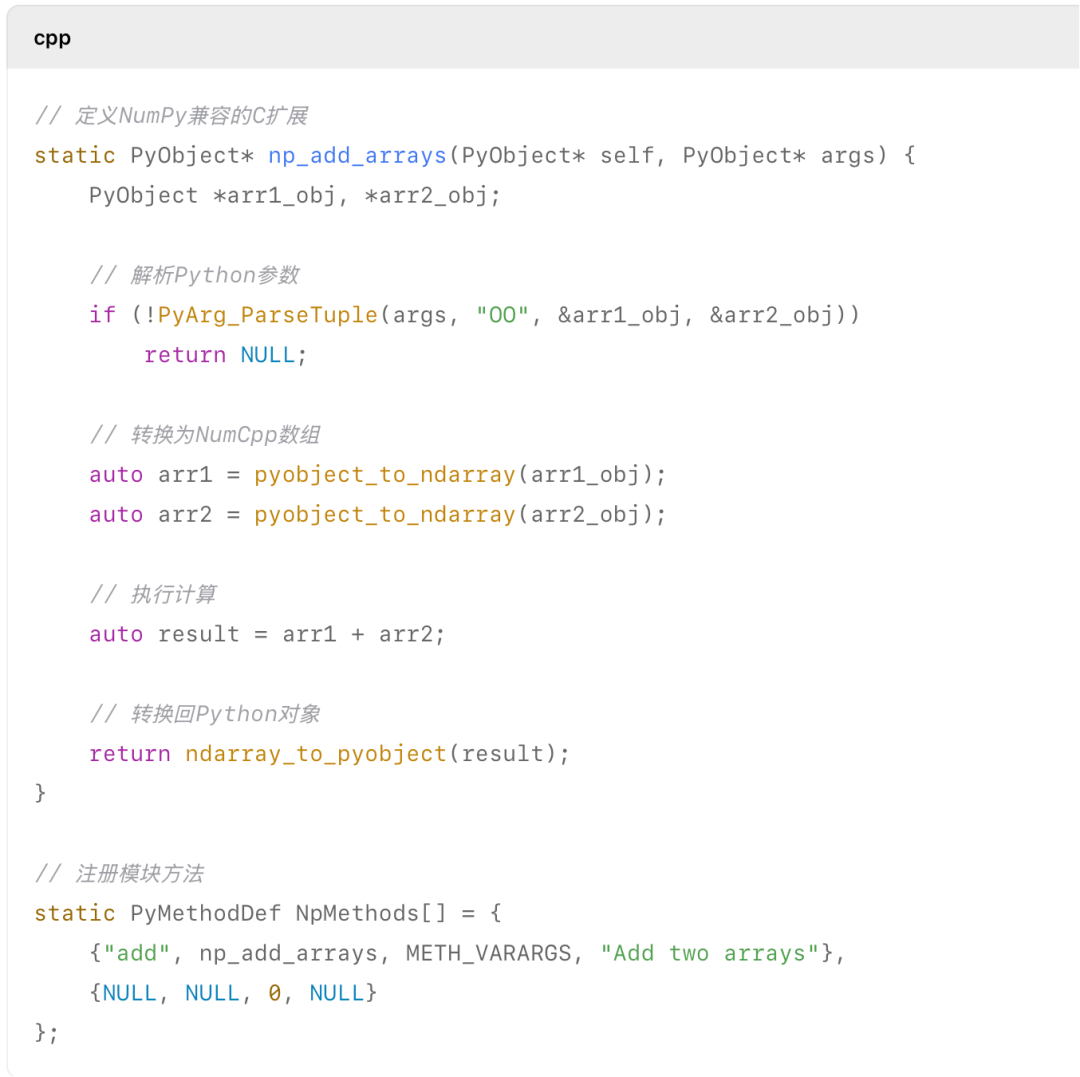The width and height of the screenshot is (1080, 1077).
Task: Click the "Add two arrays" string
Action: click(x=710, y=954)
